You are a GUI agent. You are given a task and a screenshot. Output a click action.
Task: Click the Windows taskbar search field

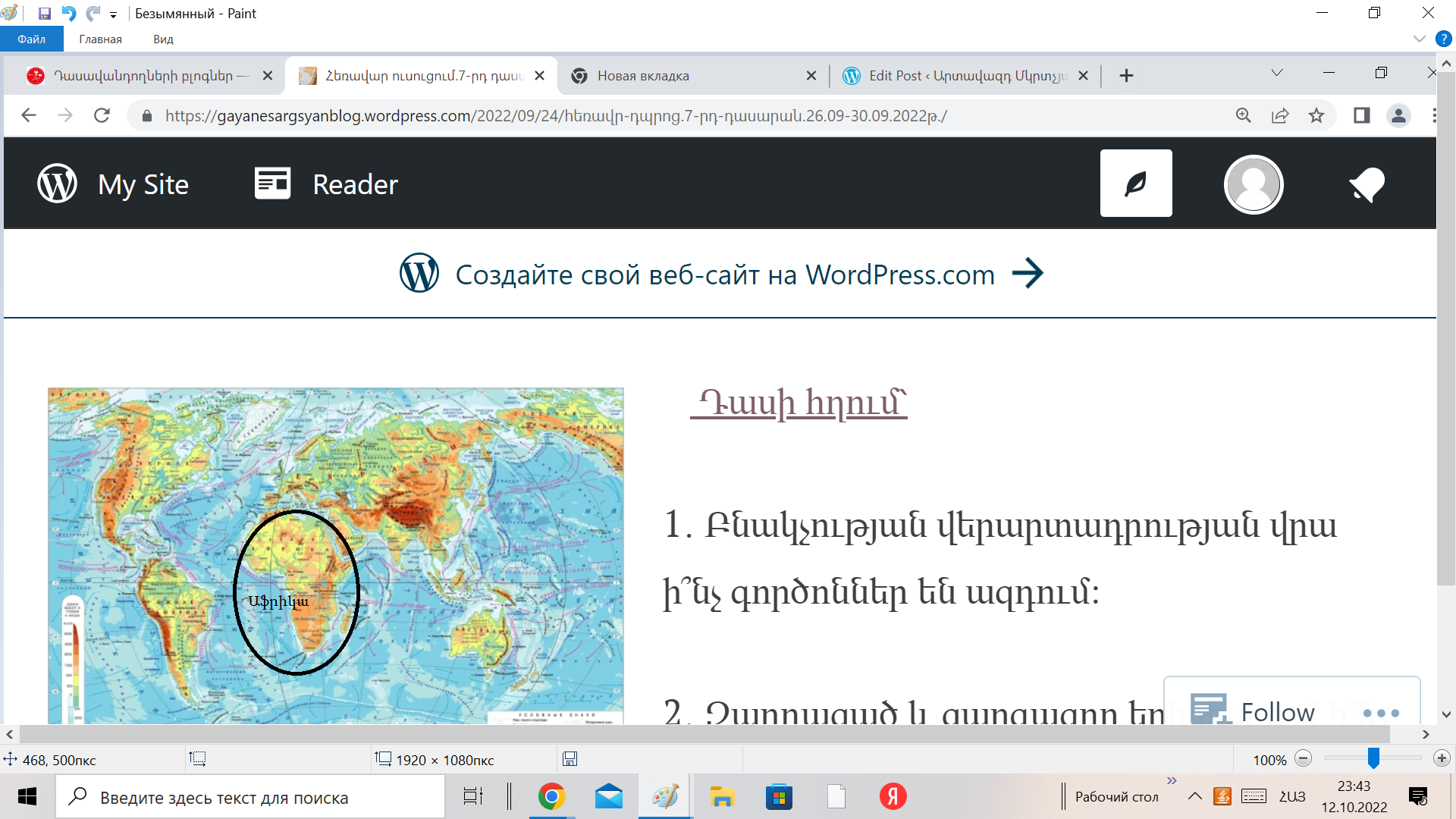(x=250, y=798)
